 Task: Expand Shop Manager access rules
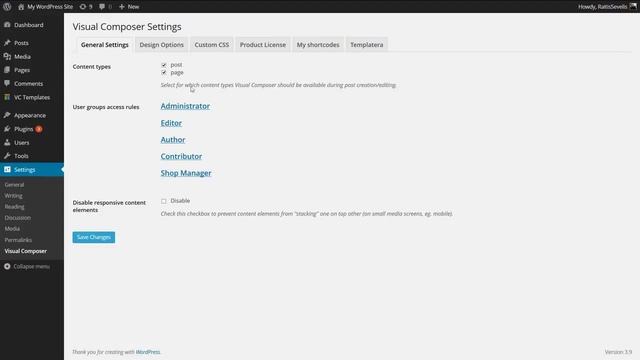(x=186, y=173)
